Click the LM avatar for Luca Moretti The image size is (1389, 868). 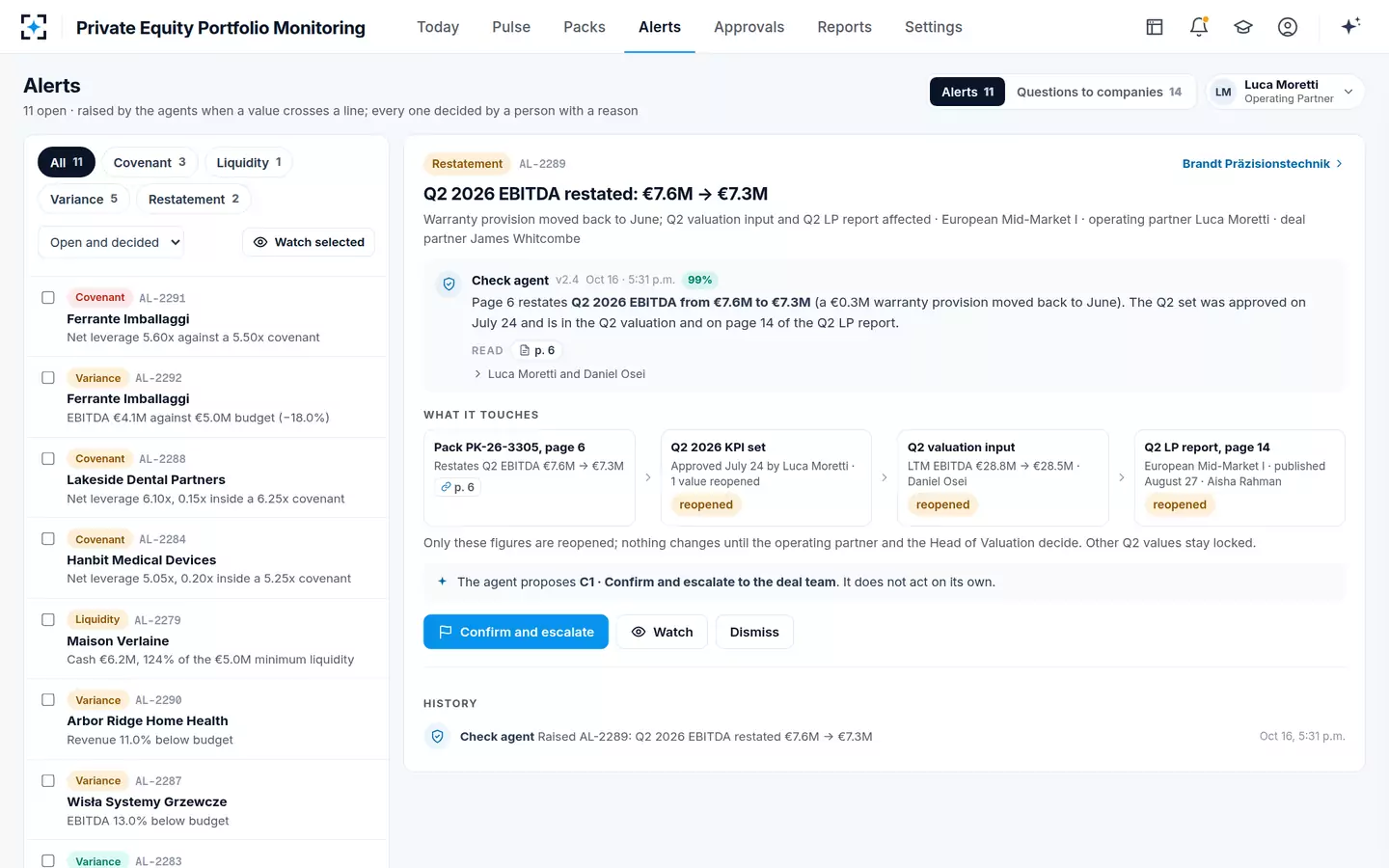pyautogui.click(x=1223, y=92)
